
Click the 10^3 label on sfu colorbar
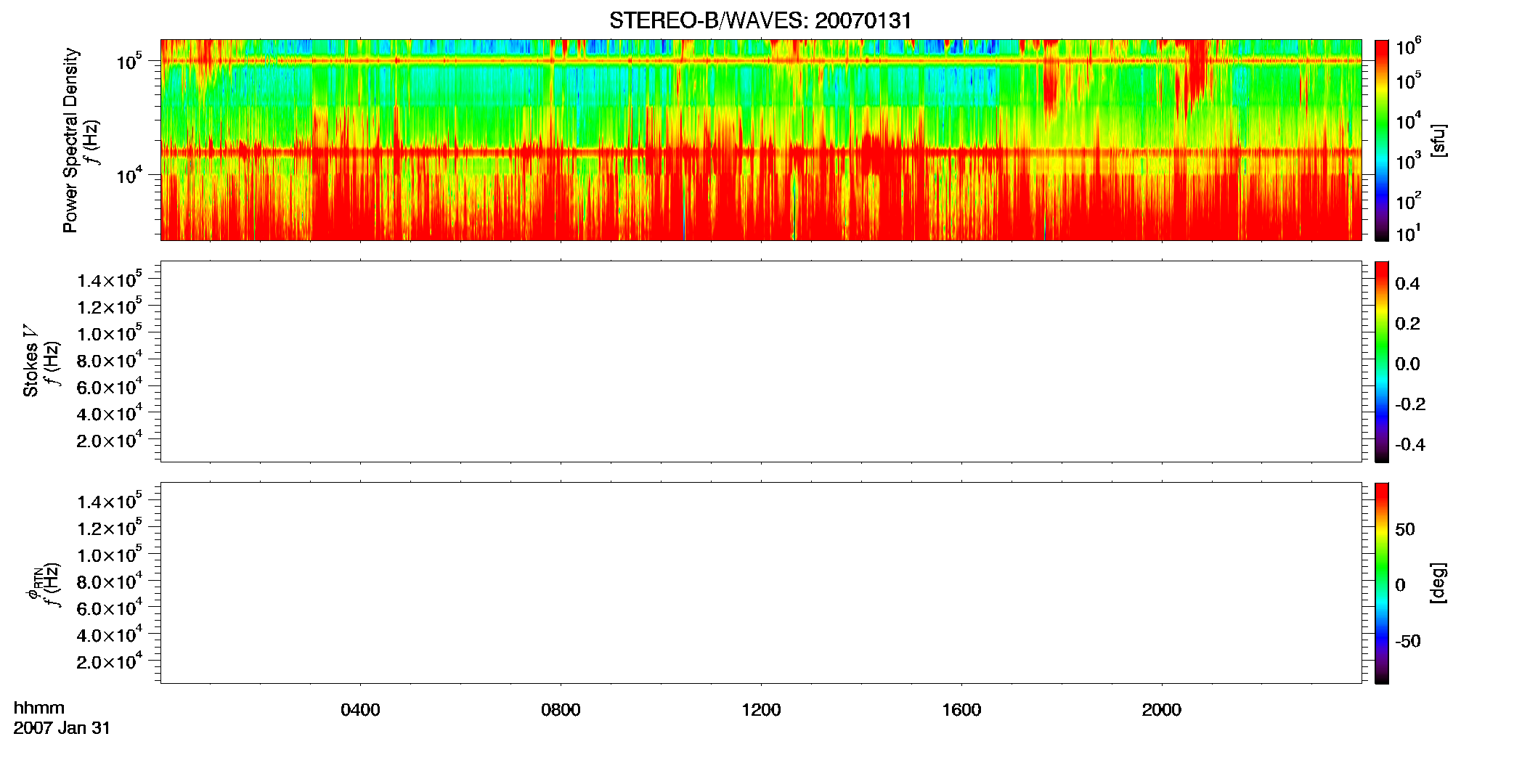coord(1409,161)
